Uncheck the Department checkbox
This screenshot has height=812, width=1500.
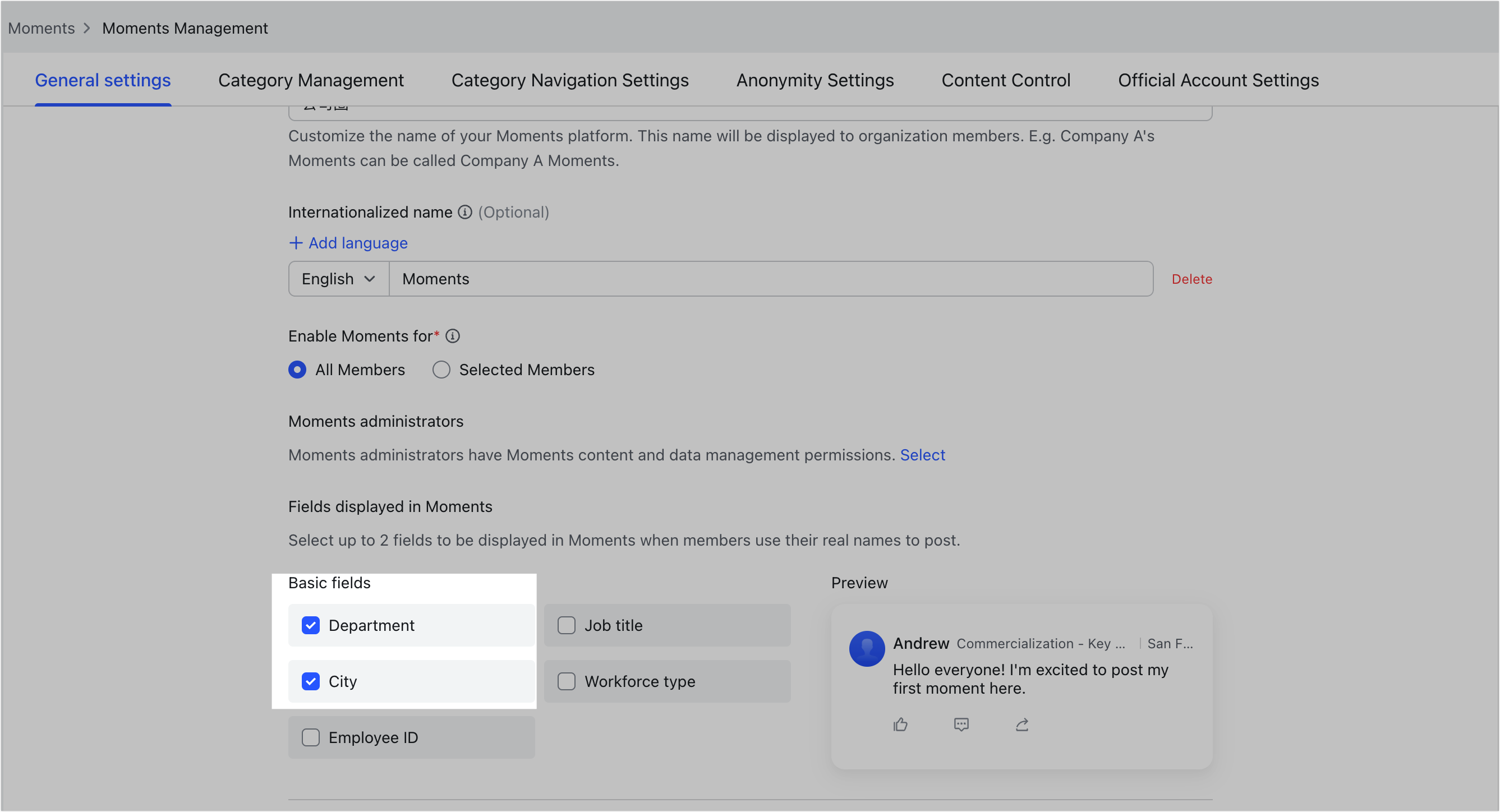(310, 626)
